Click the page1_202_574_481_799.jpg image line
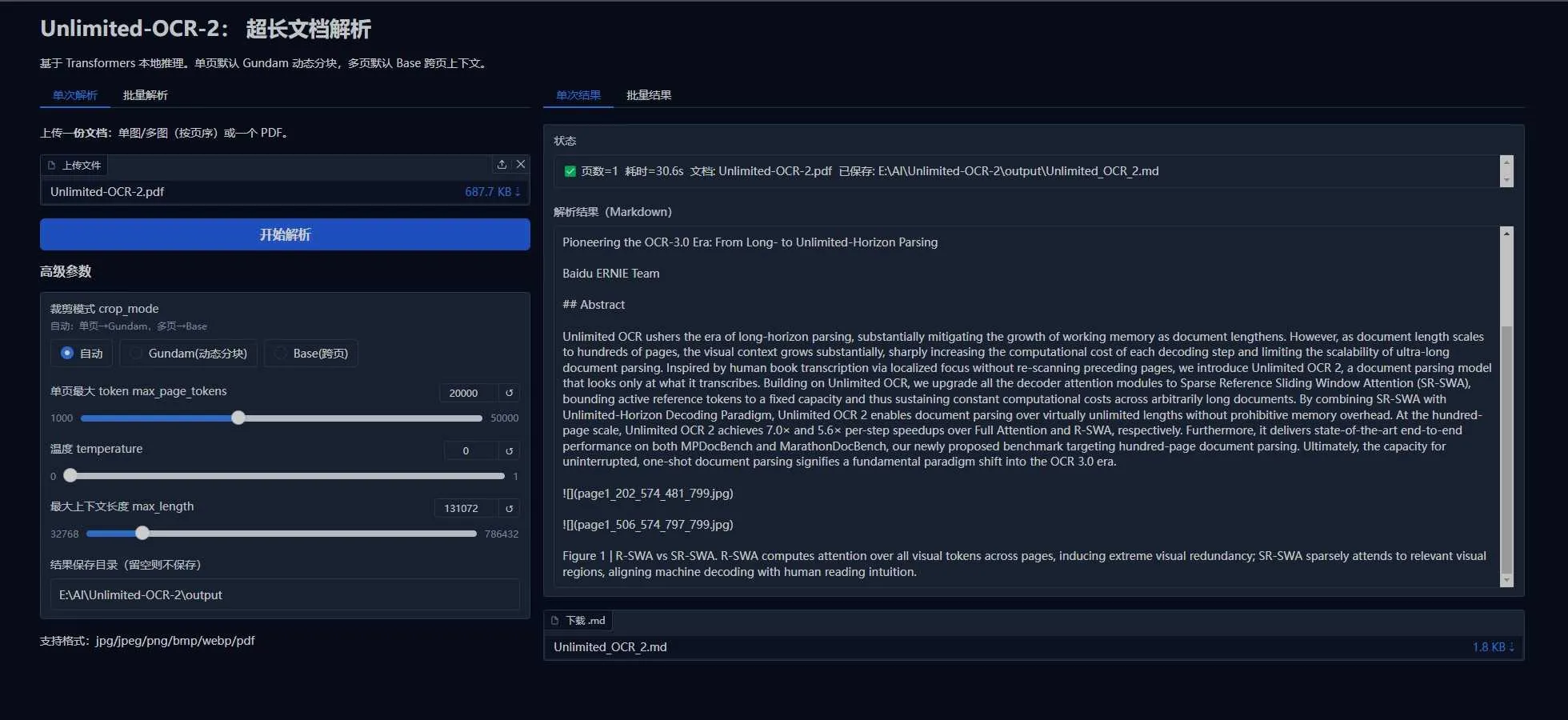 (x=648, y=494)
